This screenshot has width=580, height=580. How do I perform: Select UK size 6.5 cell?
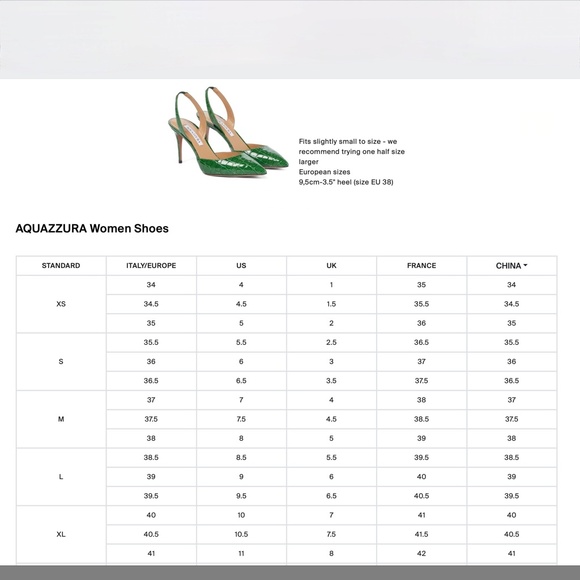pos(331,496)
